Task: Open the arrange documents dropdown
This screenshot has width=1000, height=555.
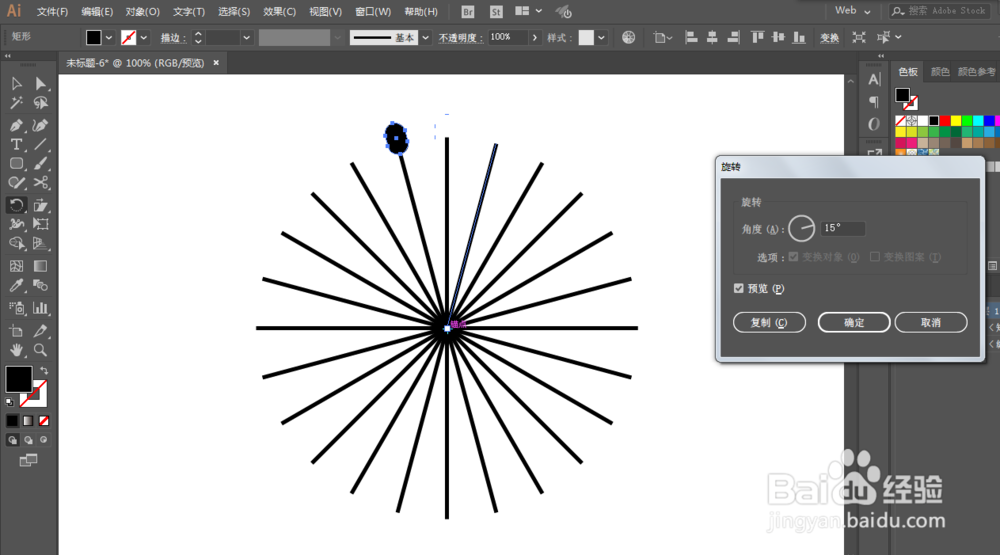Action: (x=528, y=11)
